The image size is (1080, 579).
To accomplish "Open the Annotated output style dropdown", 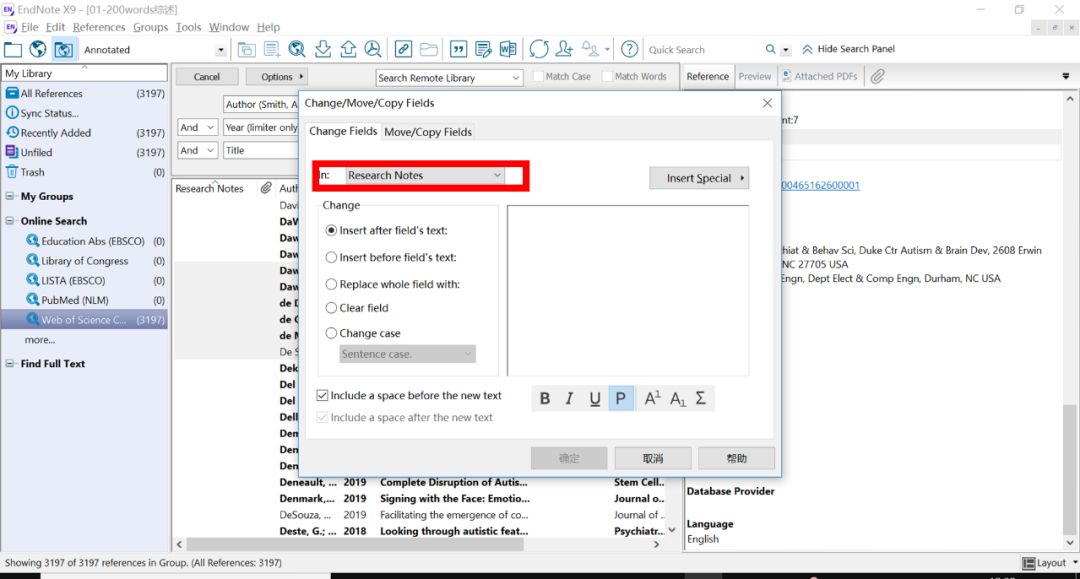I will [220, 50].
